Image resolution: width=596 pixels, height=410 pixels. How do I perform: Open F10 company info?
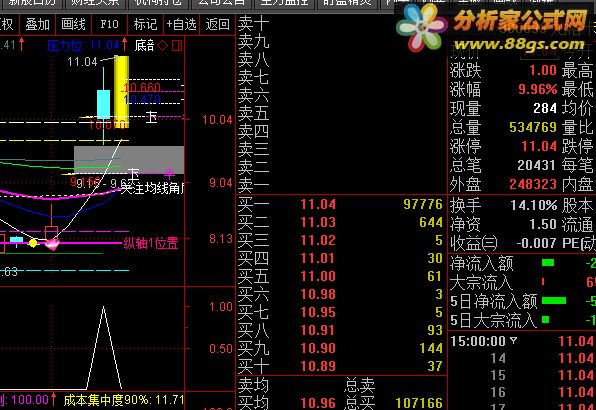point(109,25)
